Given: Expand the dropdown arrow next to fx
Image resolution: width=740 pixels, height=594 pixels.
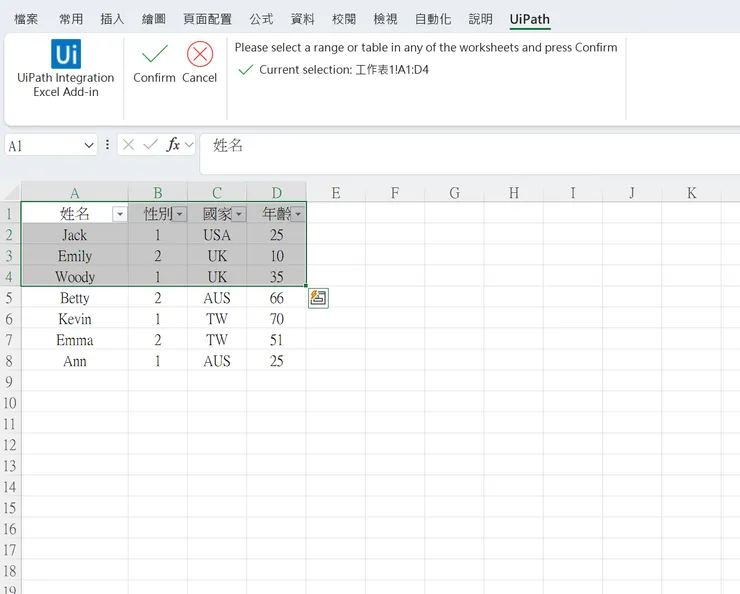Looking at the screenshot, I should point(189,145).
